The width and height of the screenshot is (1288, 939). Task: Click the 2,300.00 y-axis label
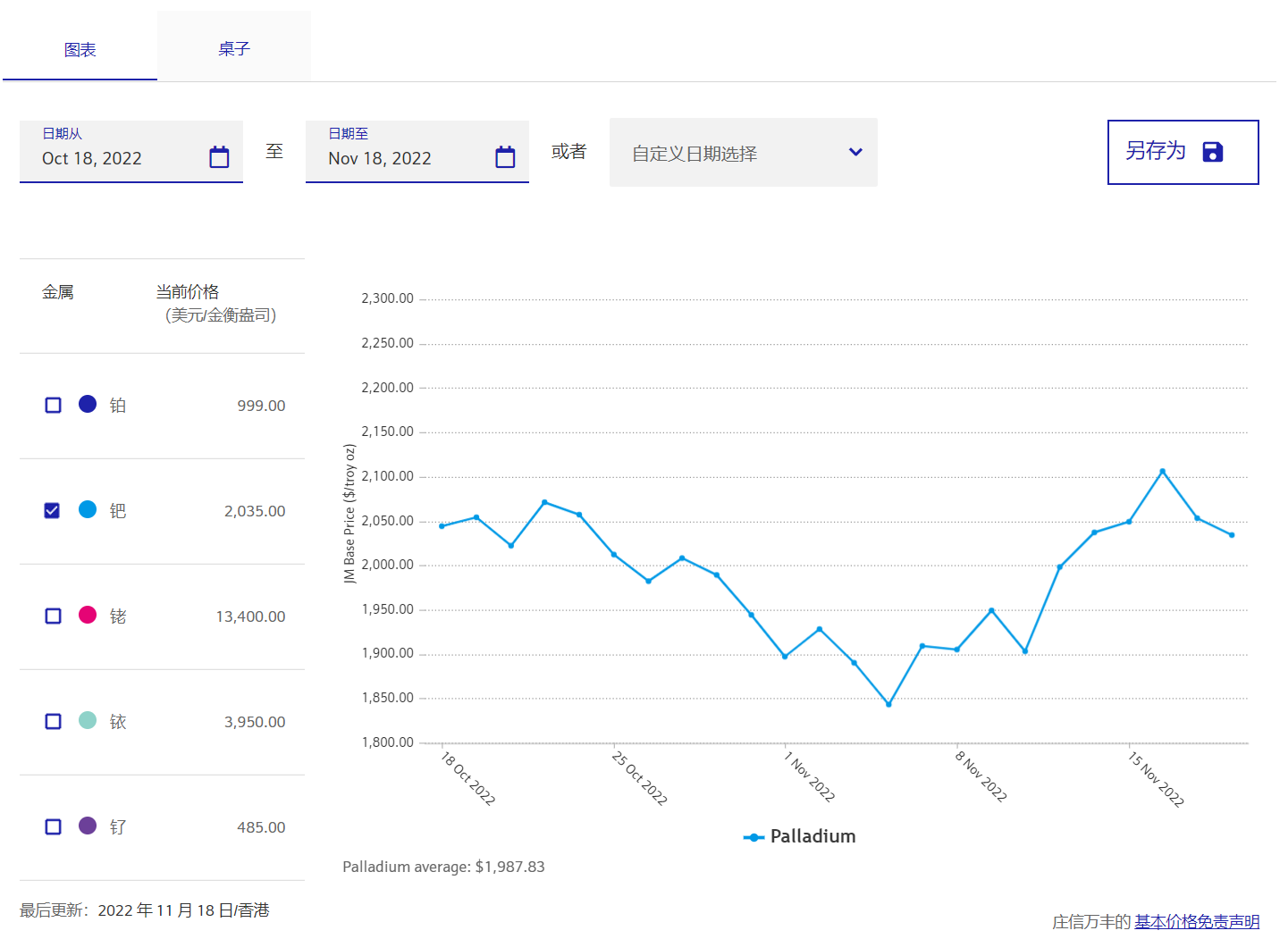[387, 298]
